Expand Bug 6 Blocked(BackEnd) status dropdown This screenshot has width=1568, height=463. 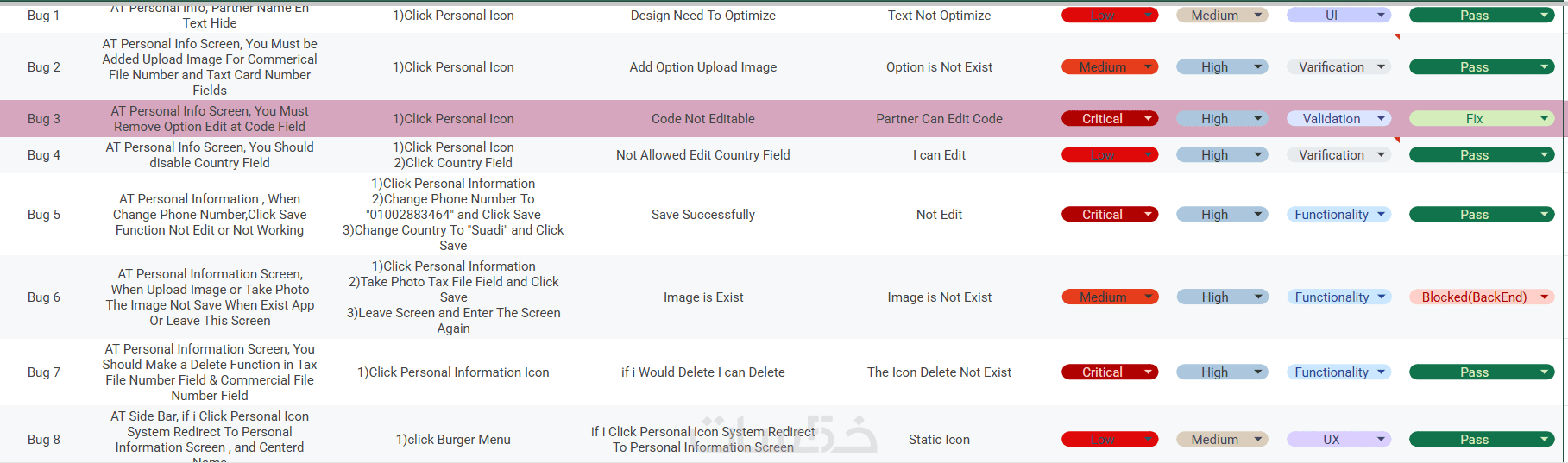[1544, 297]
